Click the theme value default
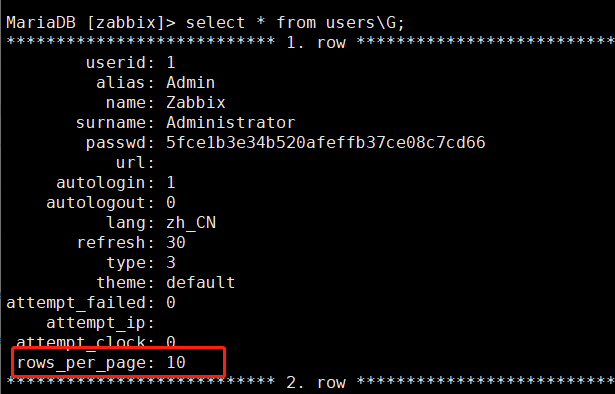Screen dimensions: 615x394 200,283
